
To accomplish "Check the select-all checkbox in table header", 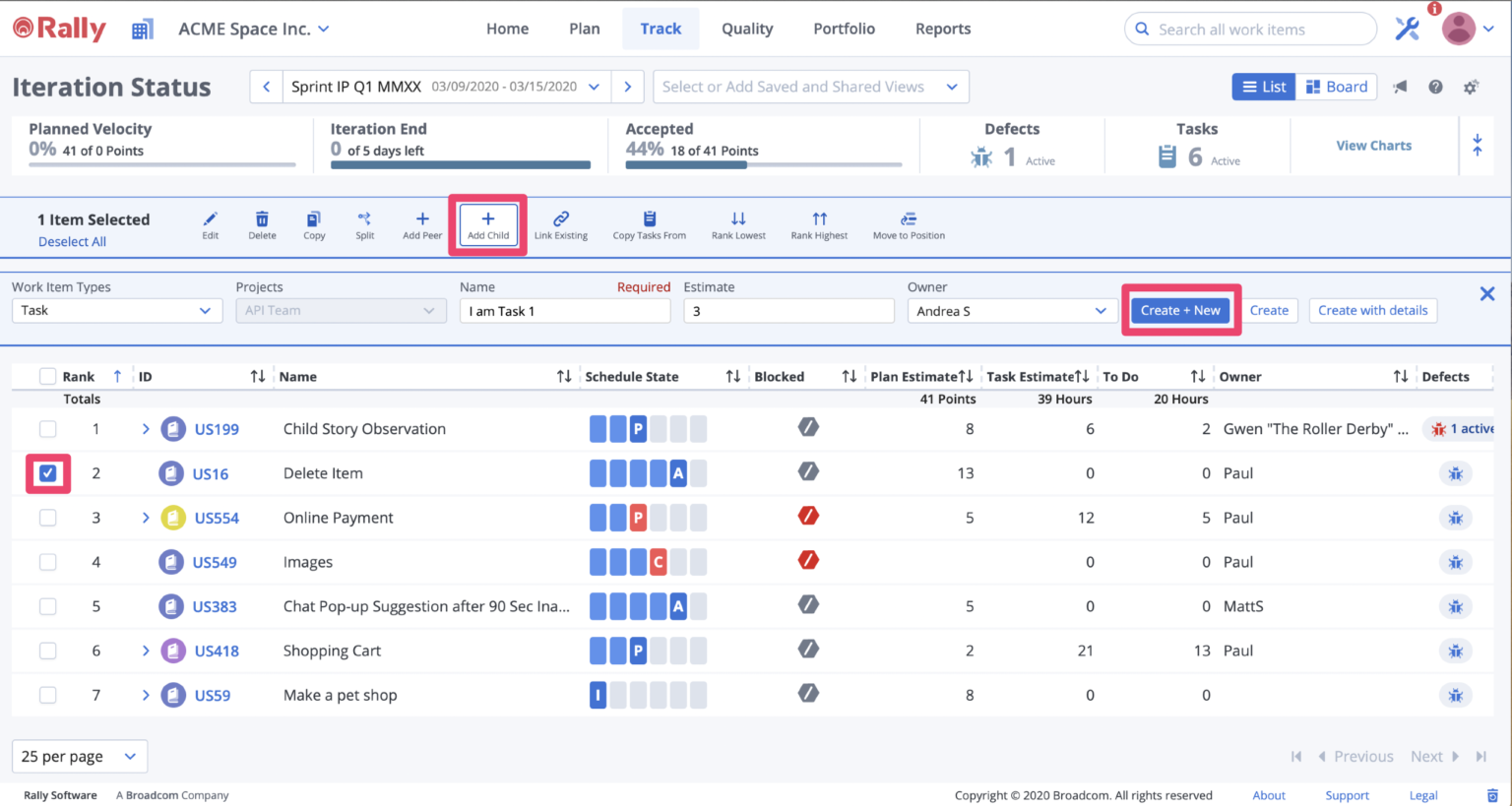I will [45, 376].
